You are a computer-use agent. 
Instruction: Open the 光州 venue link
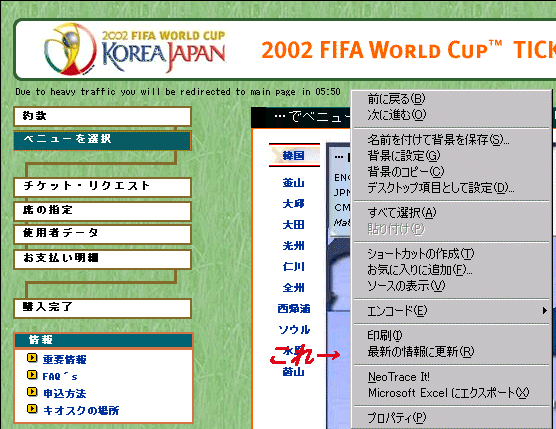coord(293,246)
